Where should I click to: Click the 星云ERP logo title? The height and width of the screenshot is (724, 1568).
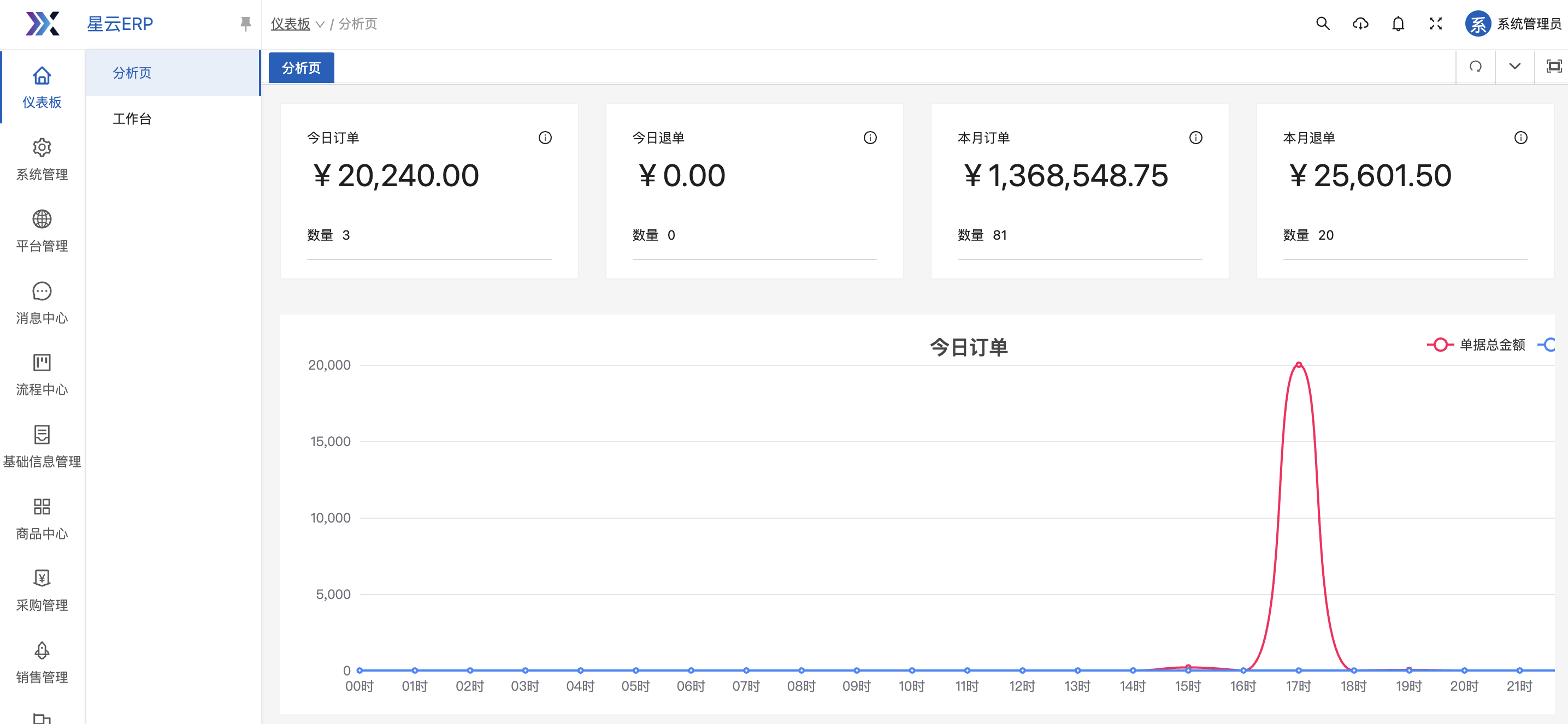[x=120, y=23]
